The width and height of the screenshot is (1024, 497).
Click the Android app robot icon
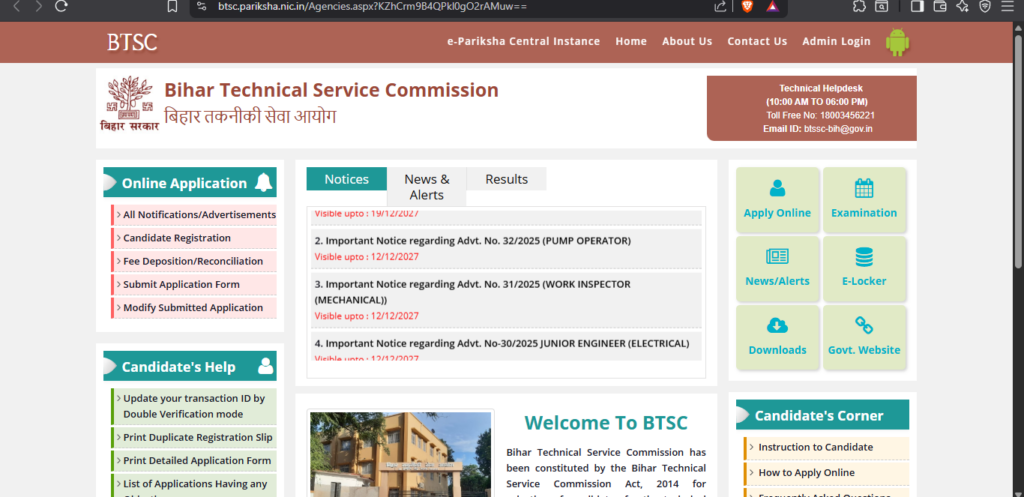tap(897, 42)
